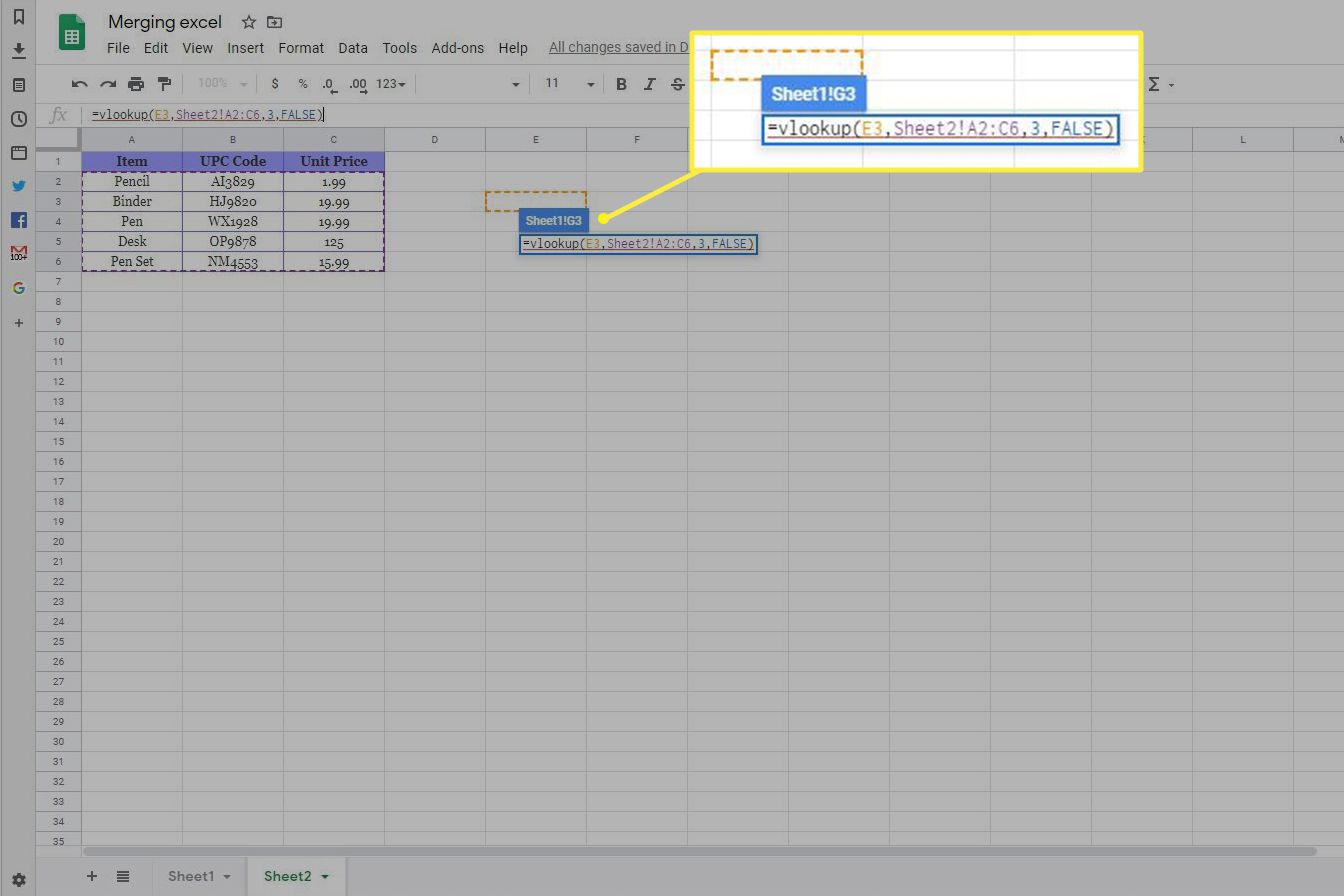Undo the last action
Viewport: 1344px width, 896px height.
80,84
